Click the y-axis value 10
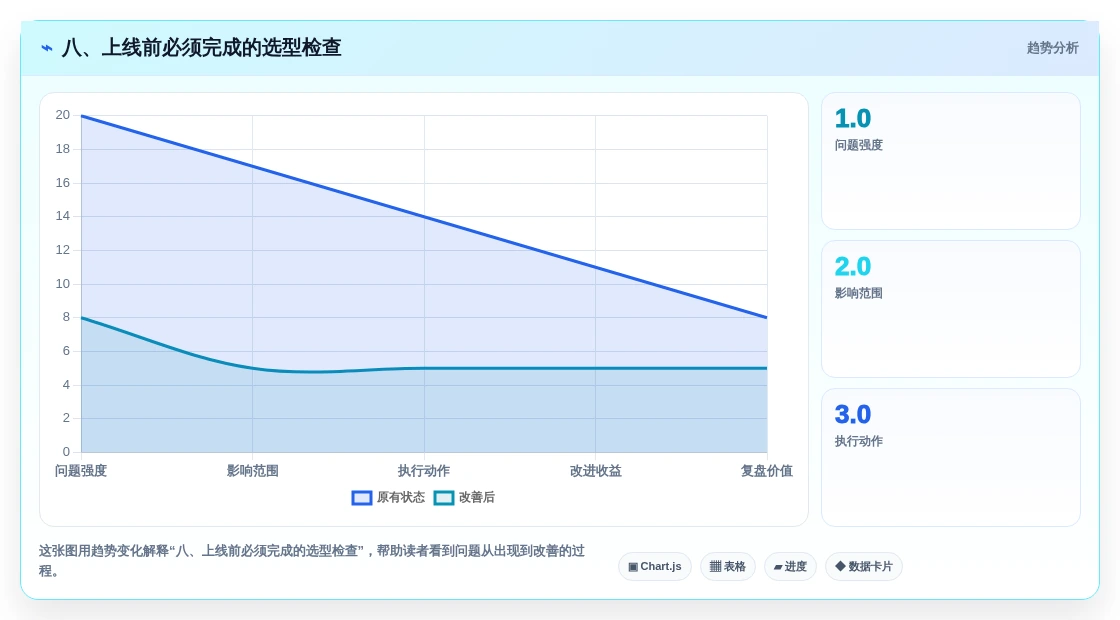This screenshot has height=620, width=1120. coord(63,284)
